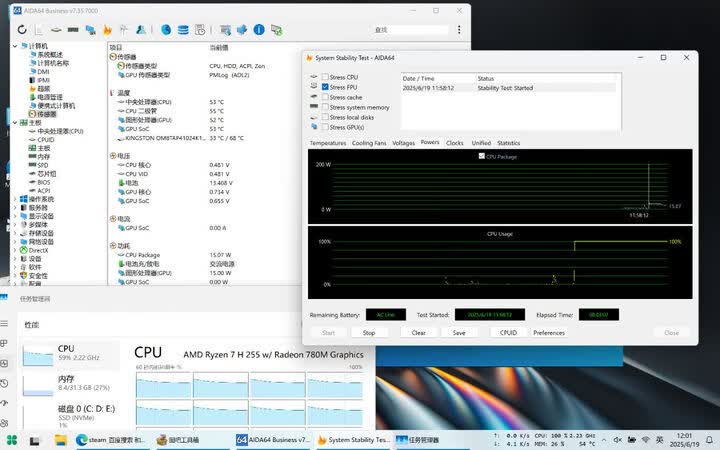Uncheck Stress FPU checkbox
Image resolution: width=720 pixels, height=450 pixels.
325,87
